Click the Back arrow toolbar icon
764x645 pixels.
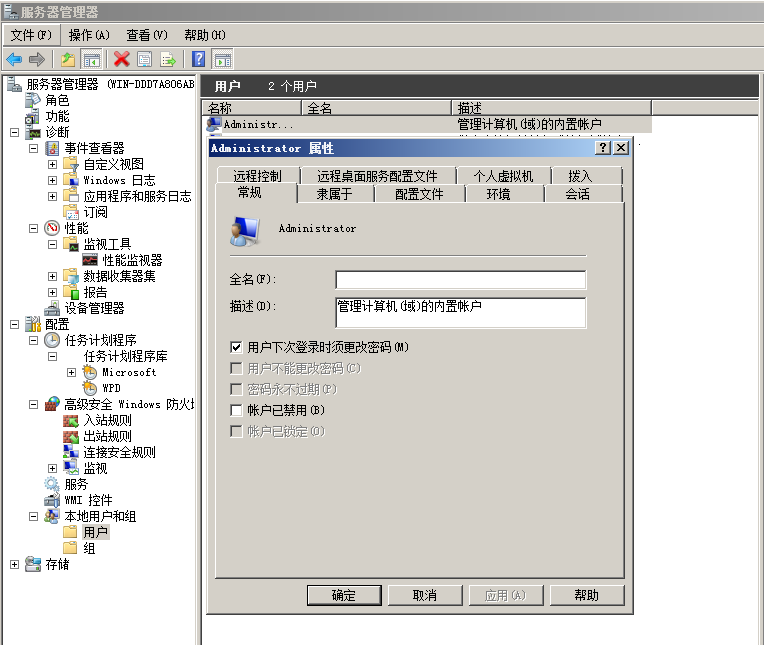pyautogui.click(x=14, y=59)
